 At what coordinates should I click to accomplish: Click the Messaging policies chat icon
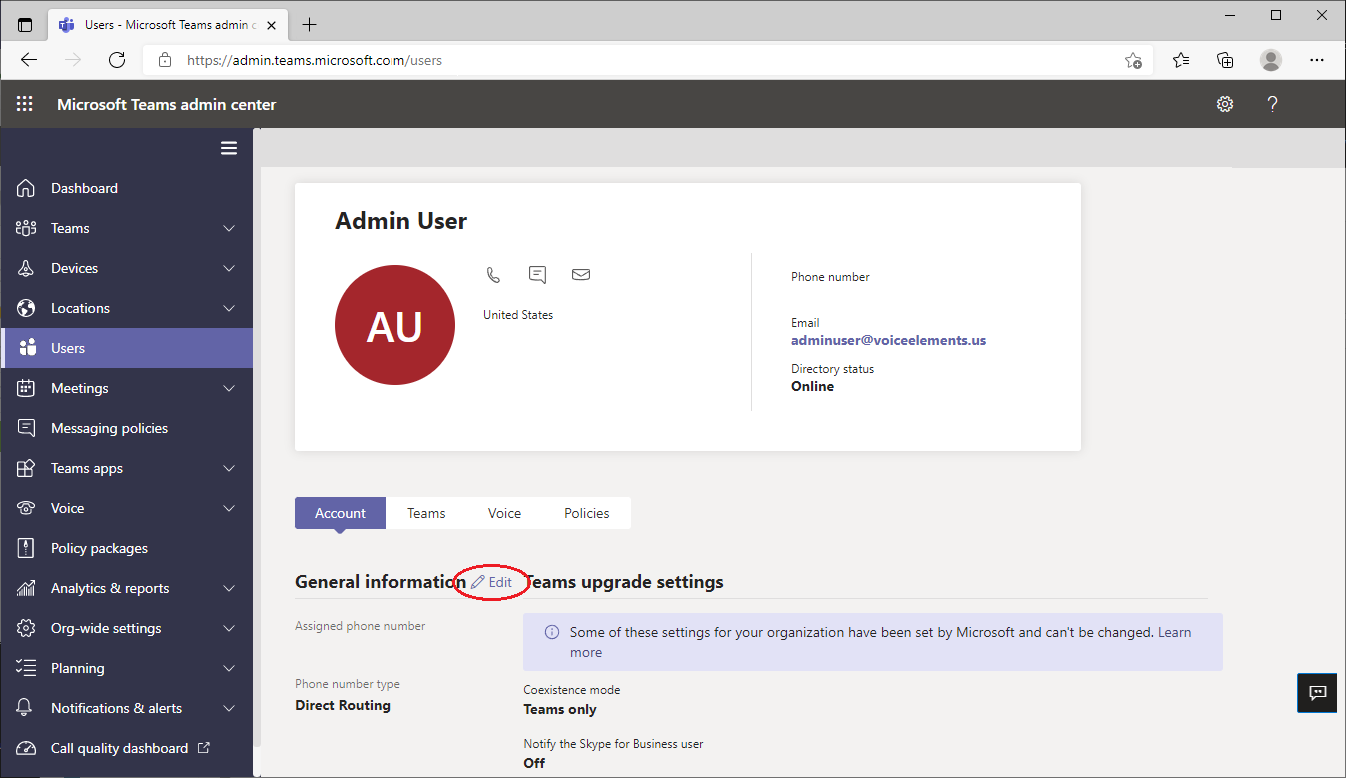(27, 428)
